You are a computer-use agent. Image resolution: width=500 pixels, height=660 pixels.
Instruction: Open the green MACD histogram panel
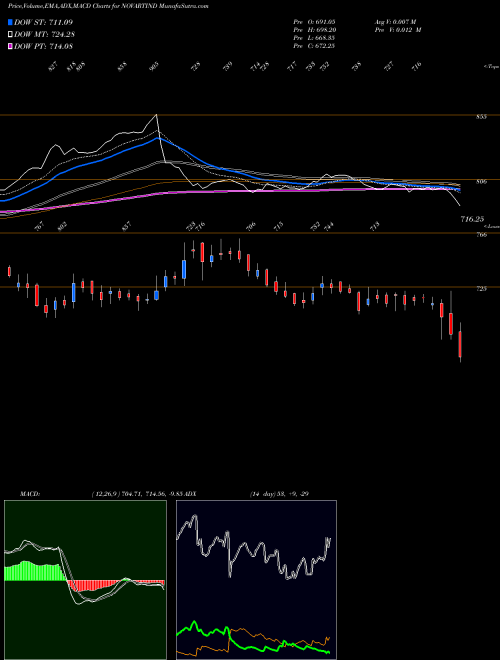[x=85, y=580]
